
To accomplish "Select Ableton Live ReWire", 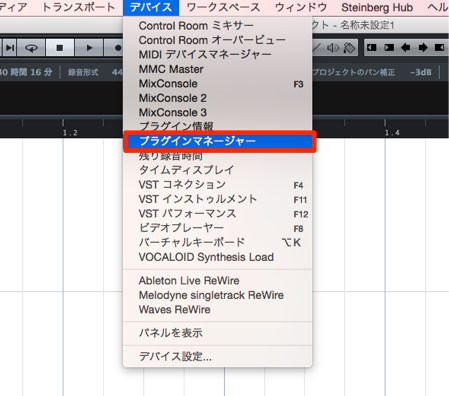I will [218, 281].
